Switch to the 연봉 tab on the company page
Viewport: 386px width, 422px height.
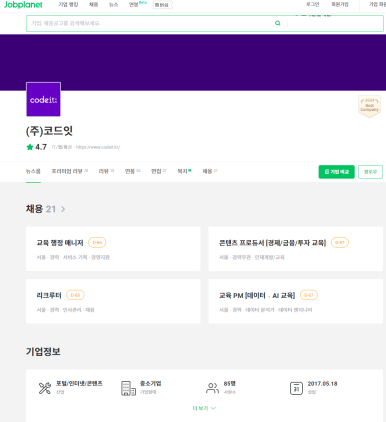tap(132, 171)
